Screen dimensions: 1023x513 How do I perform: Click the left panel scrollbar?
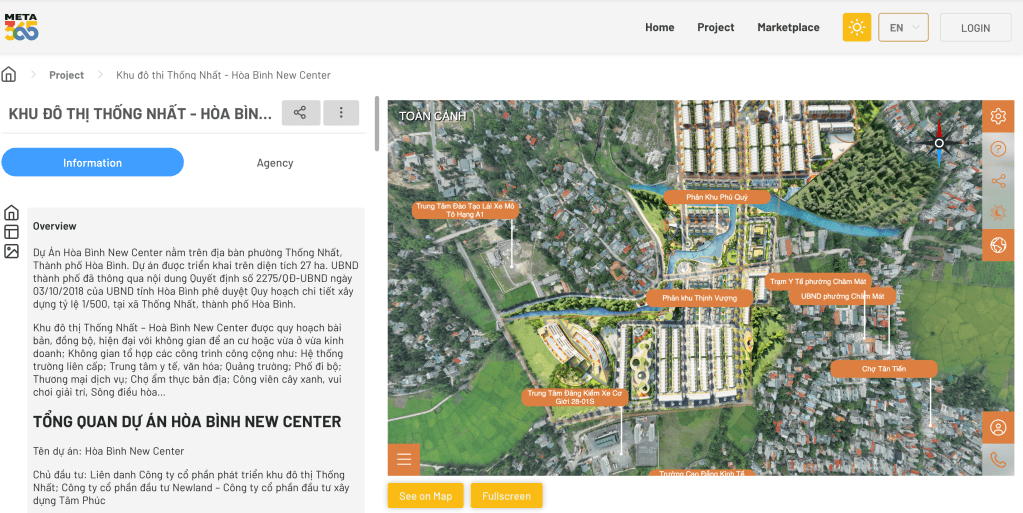coord(377,125)
